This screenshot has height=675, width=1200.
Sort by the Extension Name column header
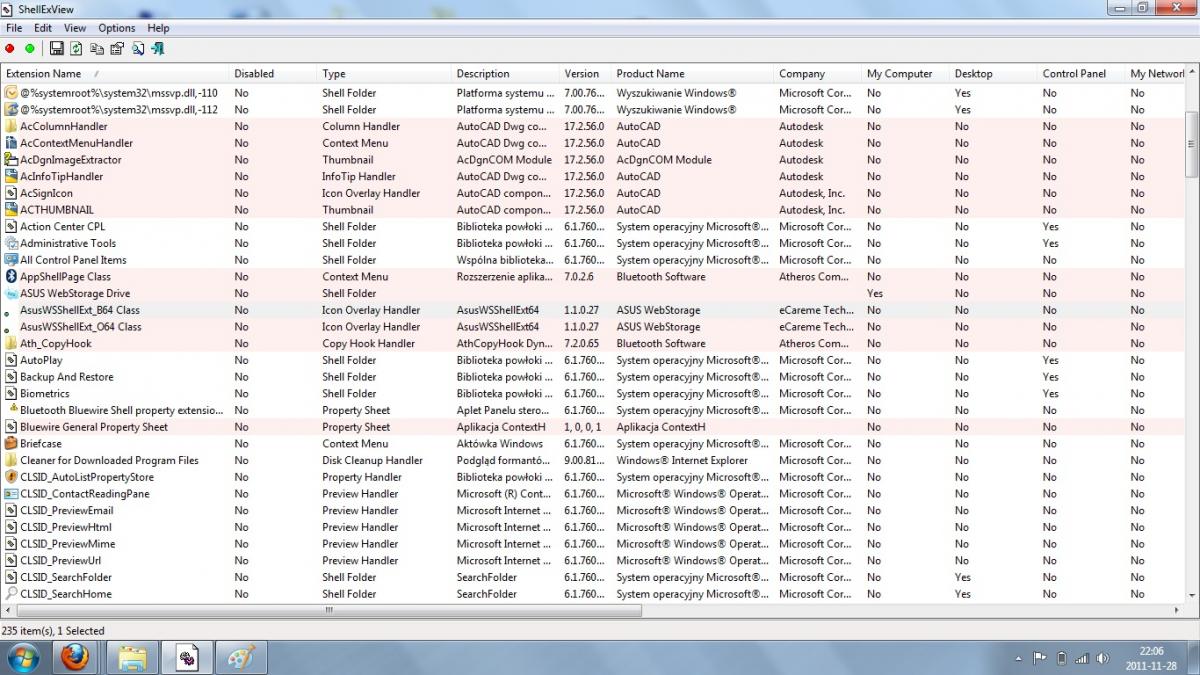(x=115, y=74)
